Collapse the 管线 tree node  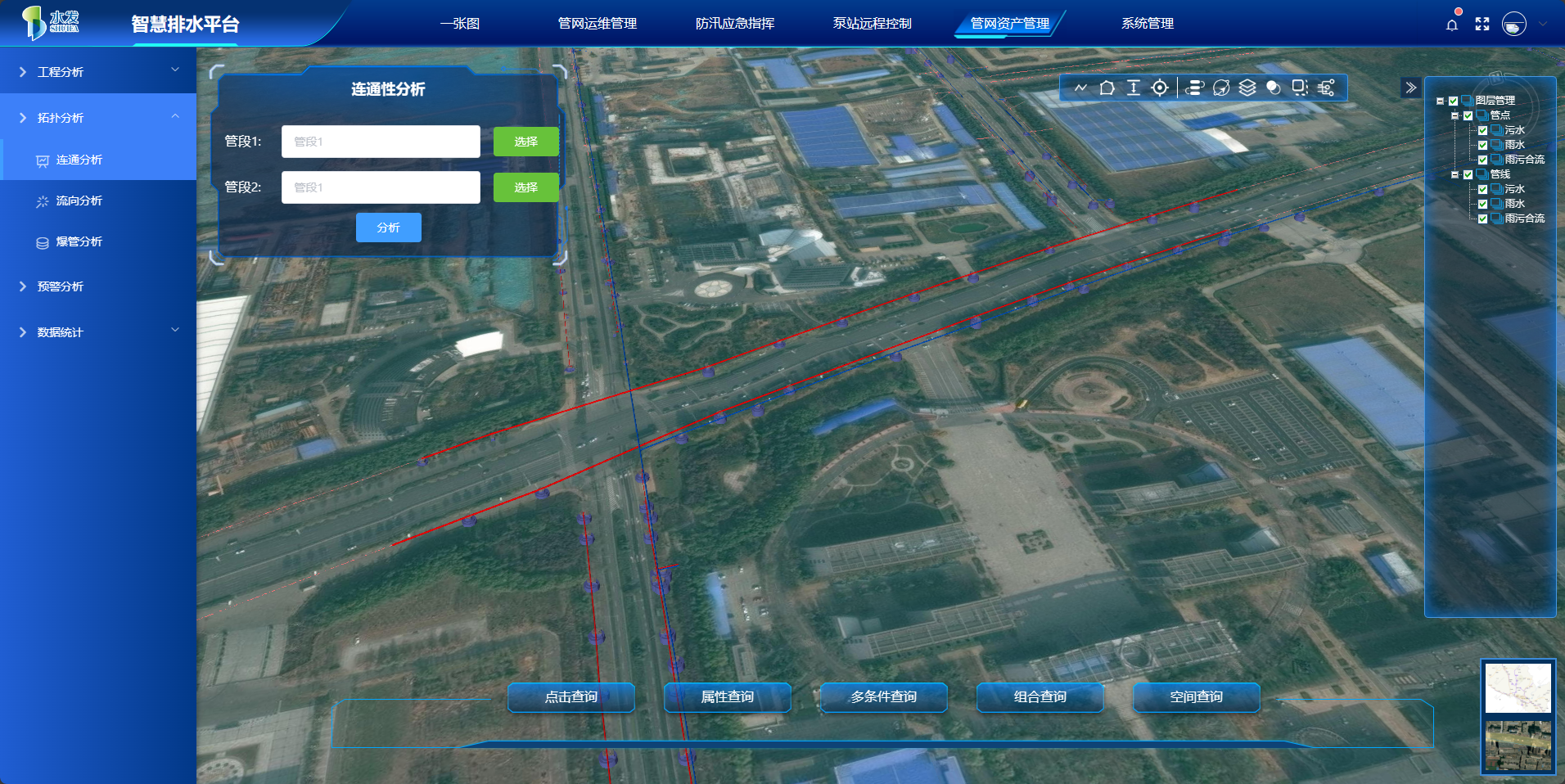coord(1455,174)
